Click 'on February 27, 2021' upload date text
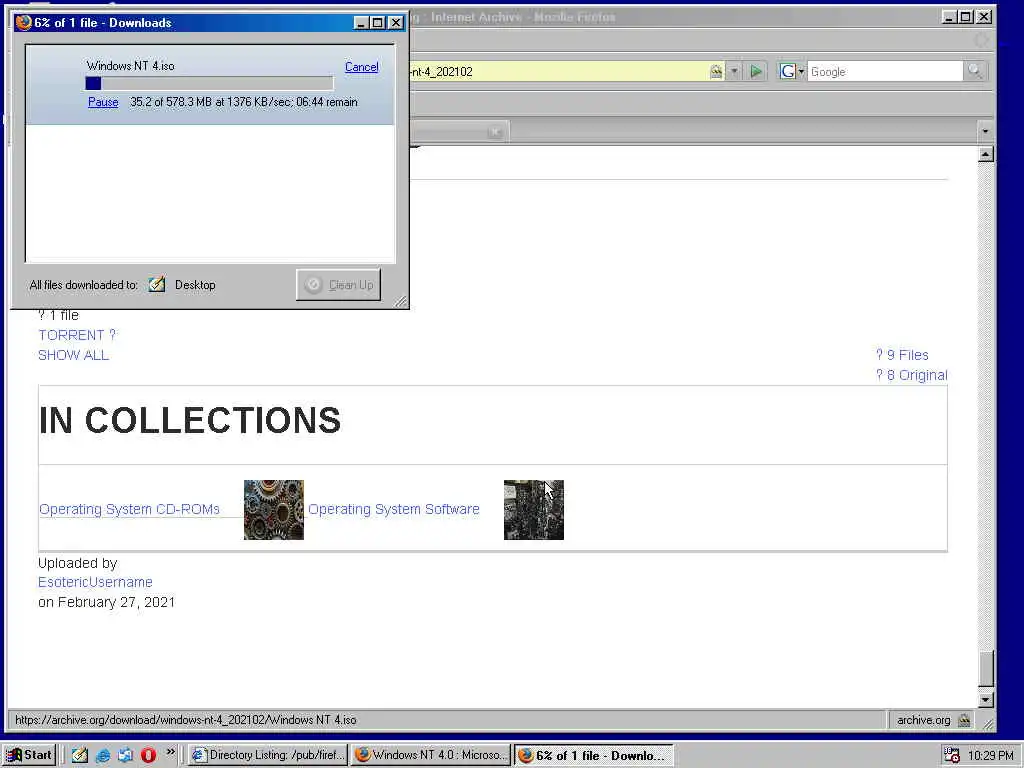1024x768 pixels. coord(106,602)
